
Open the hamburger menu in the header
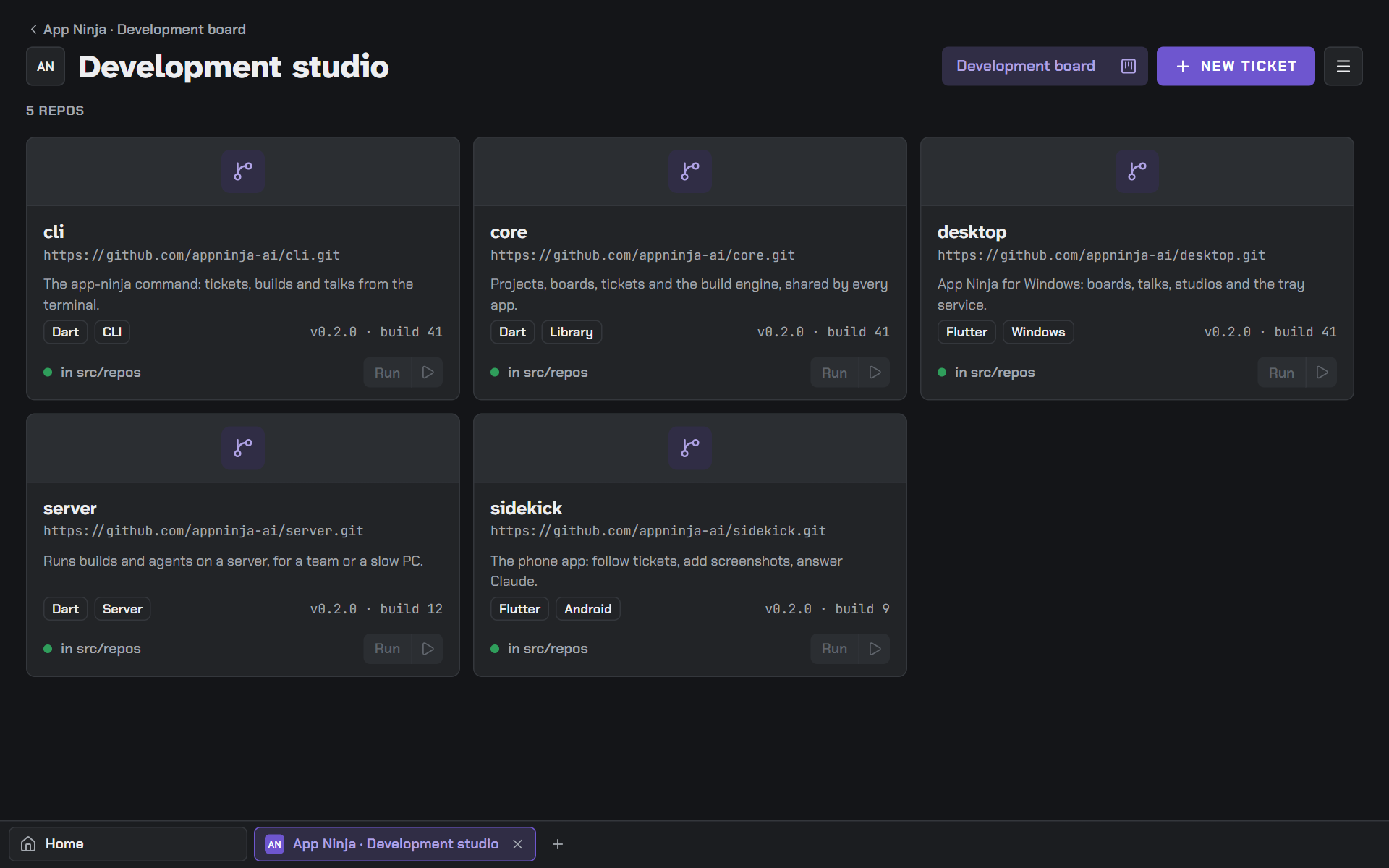click(x=1343, y=67)
